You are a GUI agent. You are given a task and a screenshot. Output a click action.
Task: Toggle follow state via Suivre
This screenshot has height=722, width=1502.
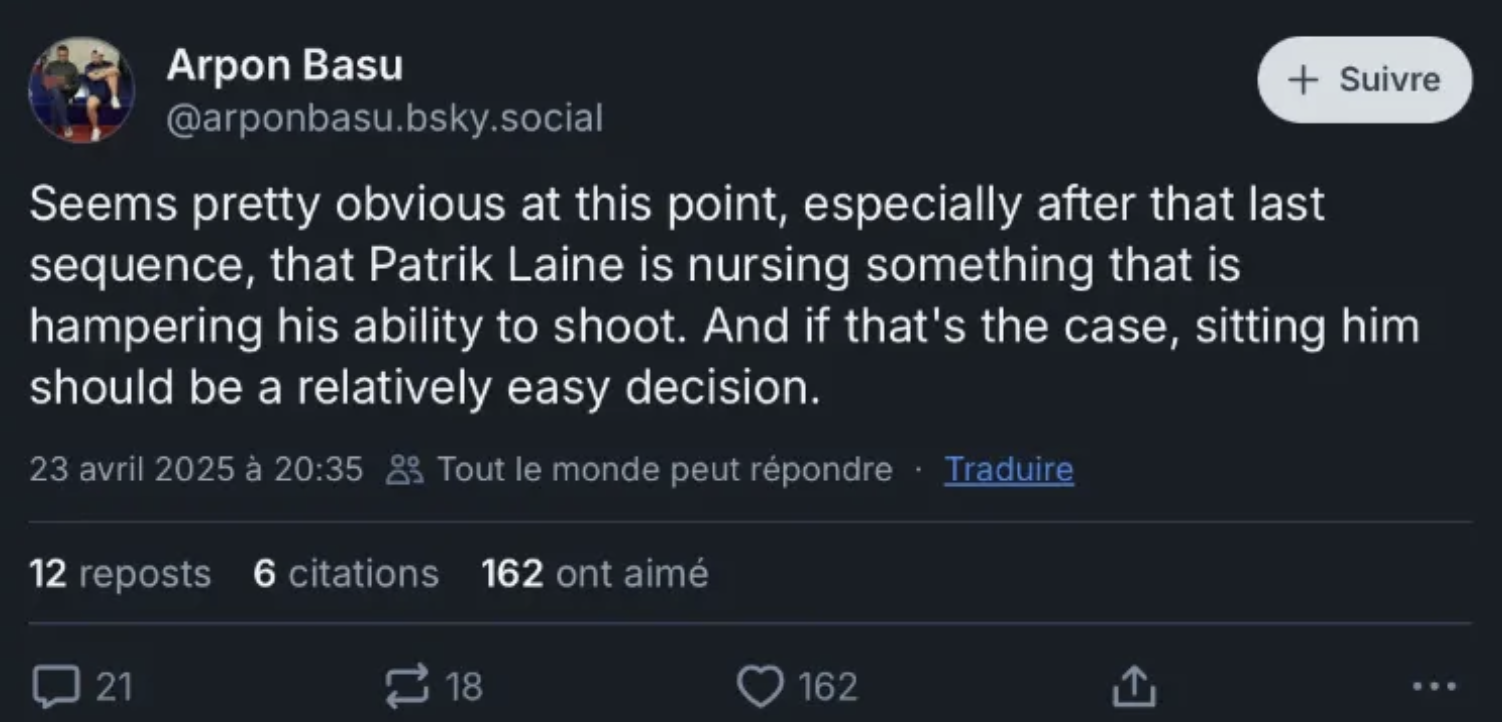1365,80
